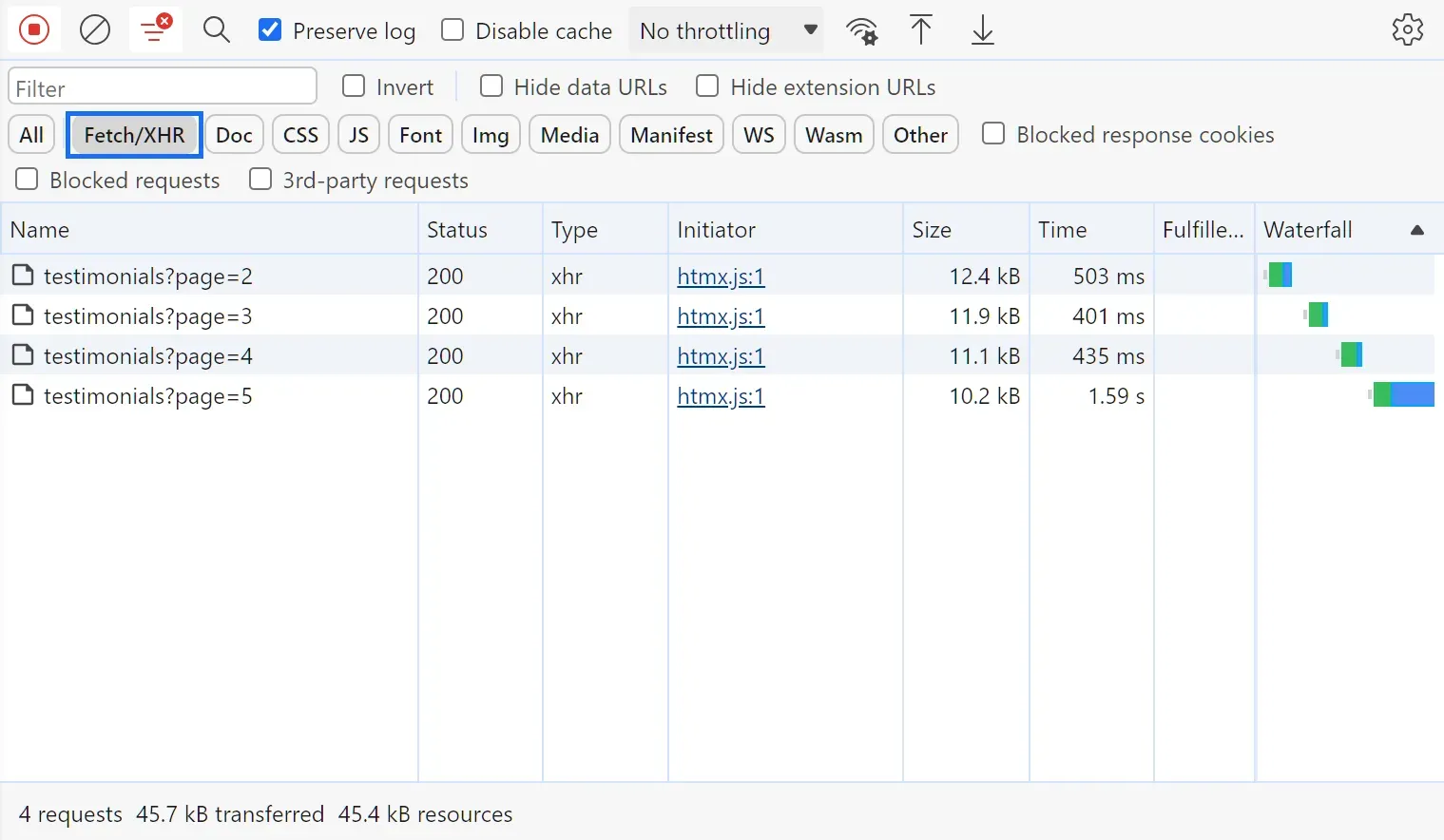Open htmx.js:1 initiator for testimonials?page=3
The width and height of the screenshot is (1444, 840).
pyautogui.click(x=720, y=315)
